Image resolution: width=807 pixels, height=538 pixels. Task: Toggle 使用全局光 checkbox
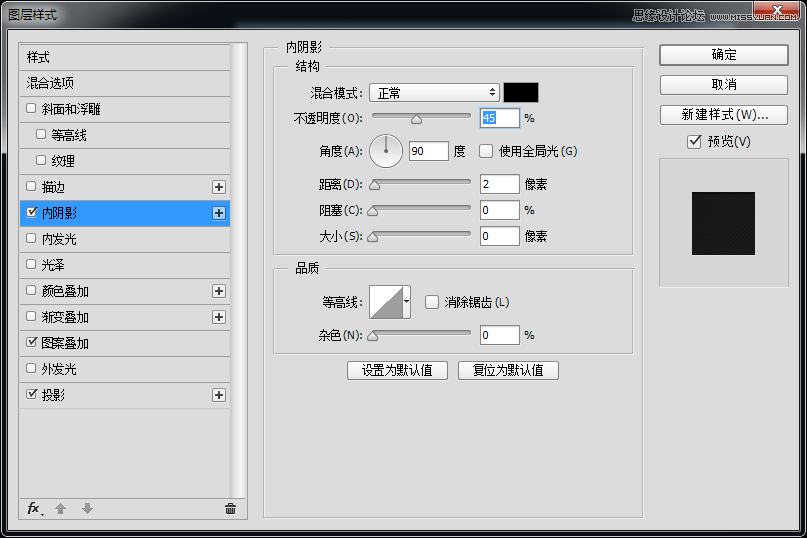[486, 151]
